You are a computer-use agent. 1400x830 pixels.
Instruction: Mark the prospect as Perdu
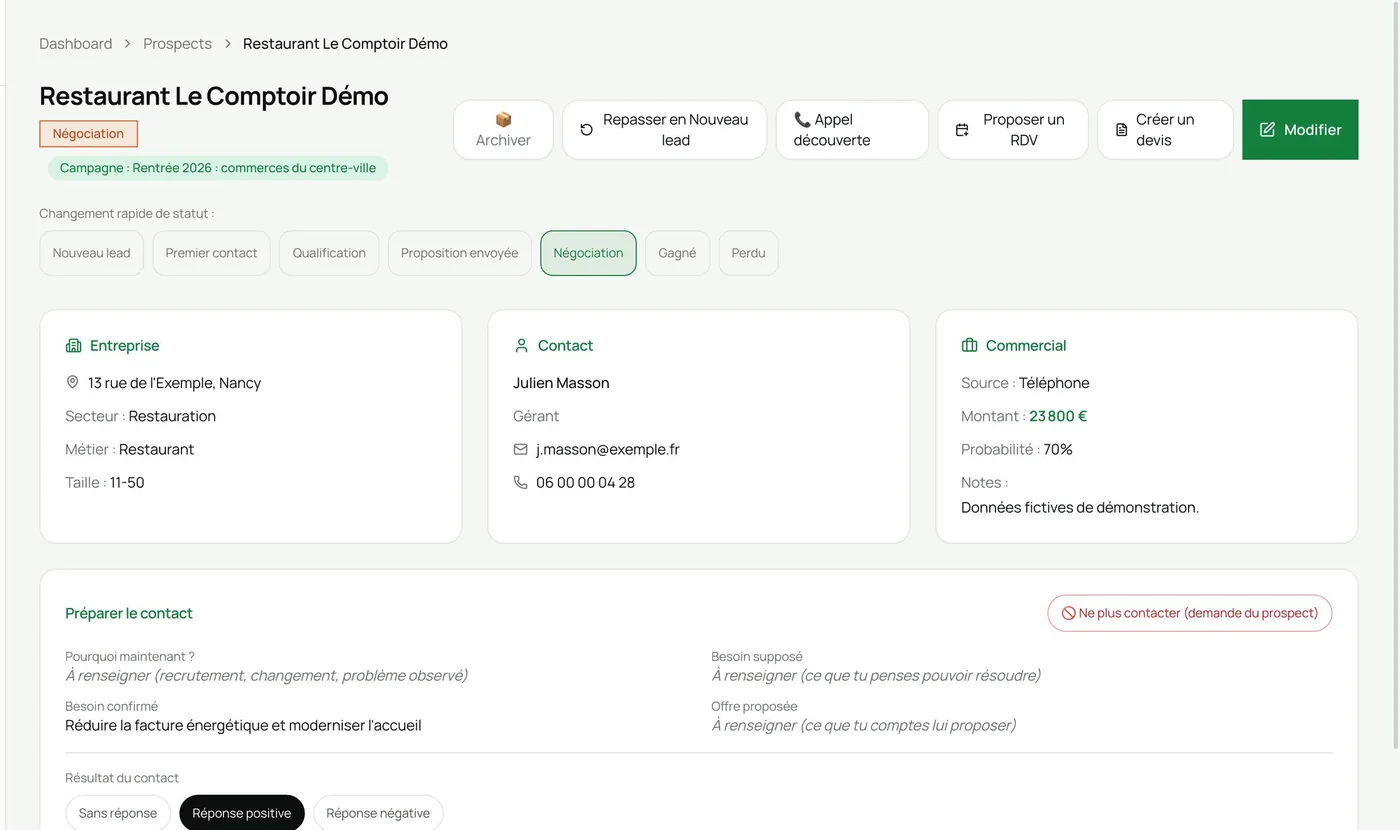(748, 253)
